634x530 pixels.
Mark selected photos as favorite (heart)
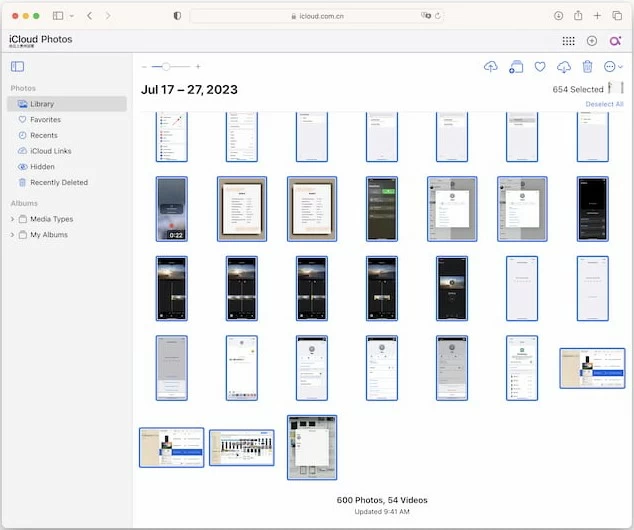tap(540, 67)
